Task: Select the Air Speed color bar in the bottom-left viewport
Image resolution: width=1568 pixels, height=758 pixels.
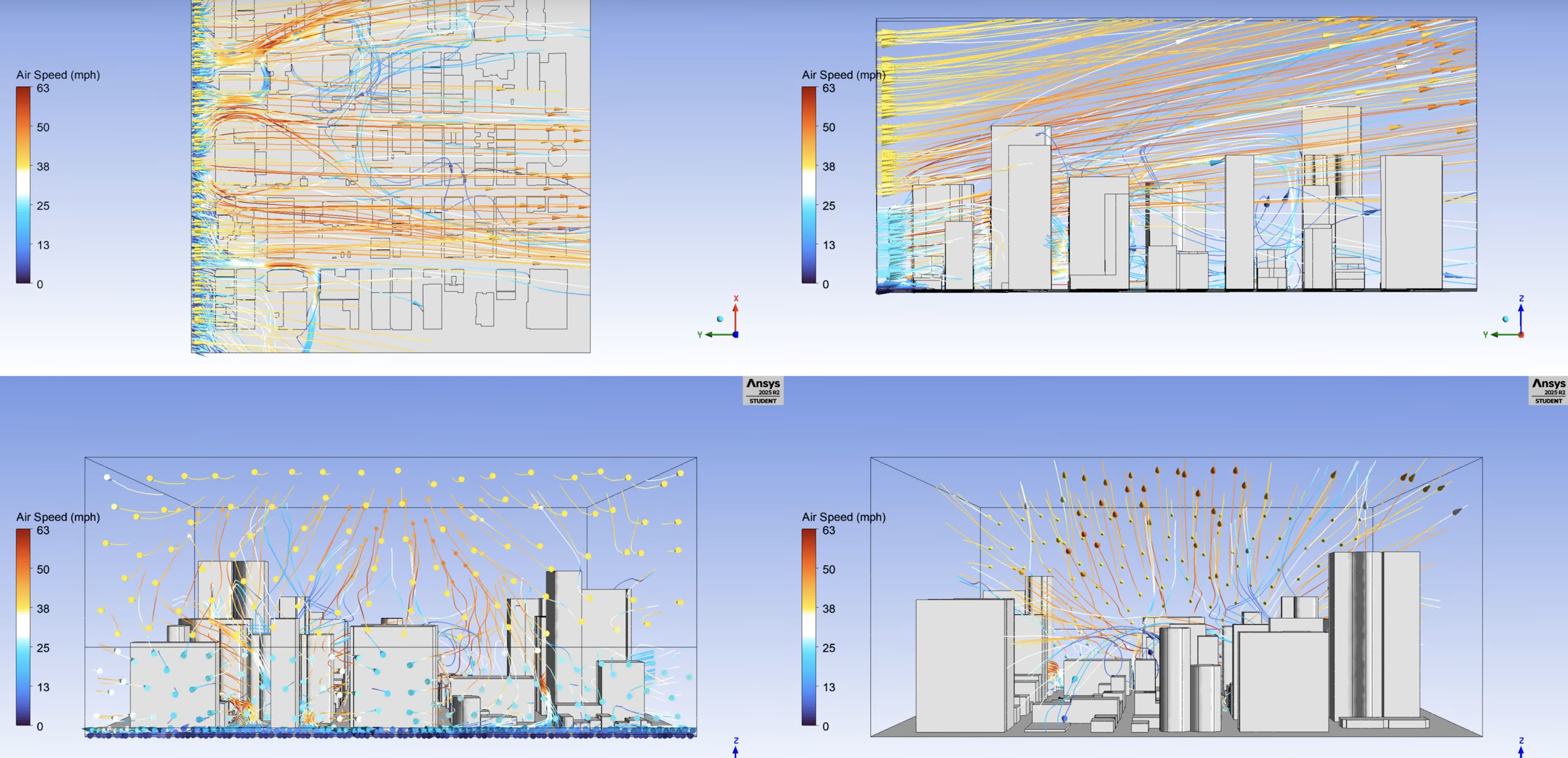Action: coord(23,627)
